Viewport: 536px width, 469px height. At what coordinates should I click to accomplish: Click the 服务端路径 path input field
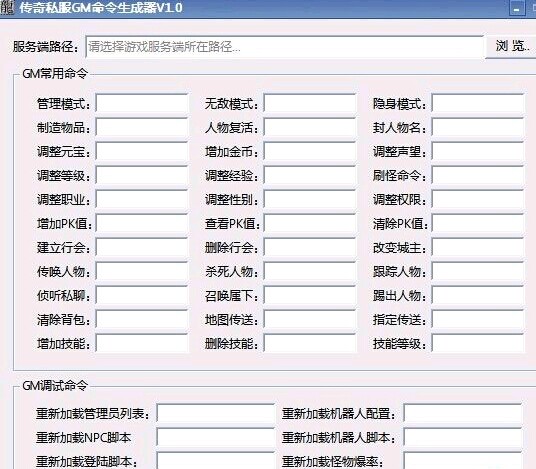(284, 47)
